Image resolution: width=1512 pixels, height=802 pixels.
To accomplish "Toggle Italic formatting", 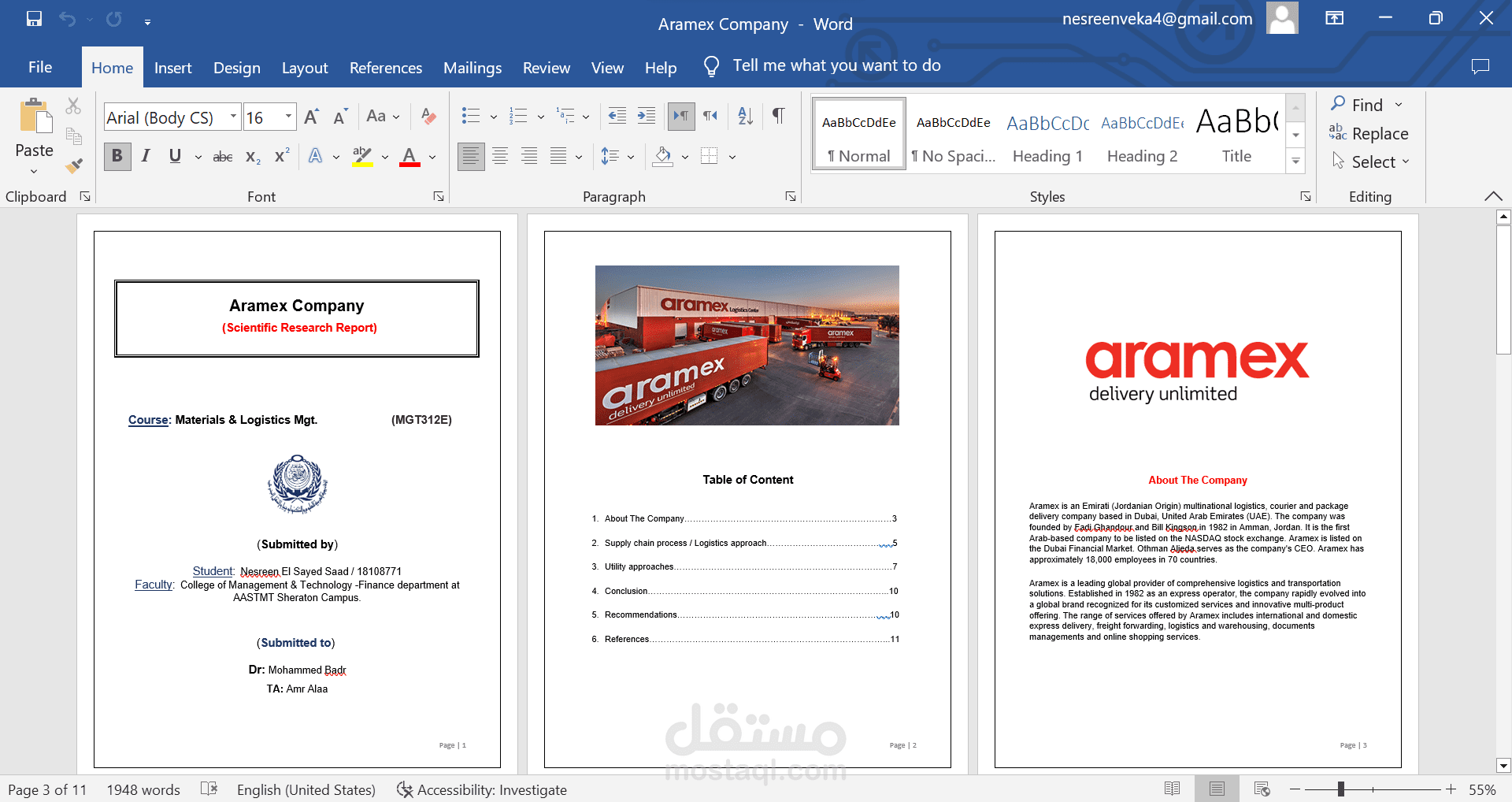I will (146, 156).
